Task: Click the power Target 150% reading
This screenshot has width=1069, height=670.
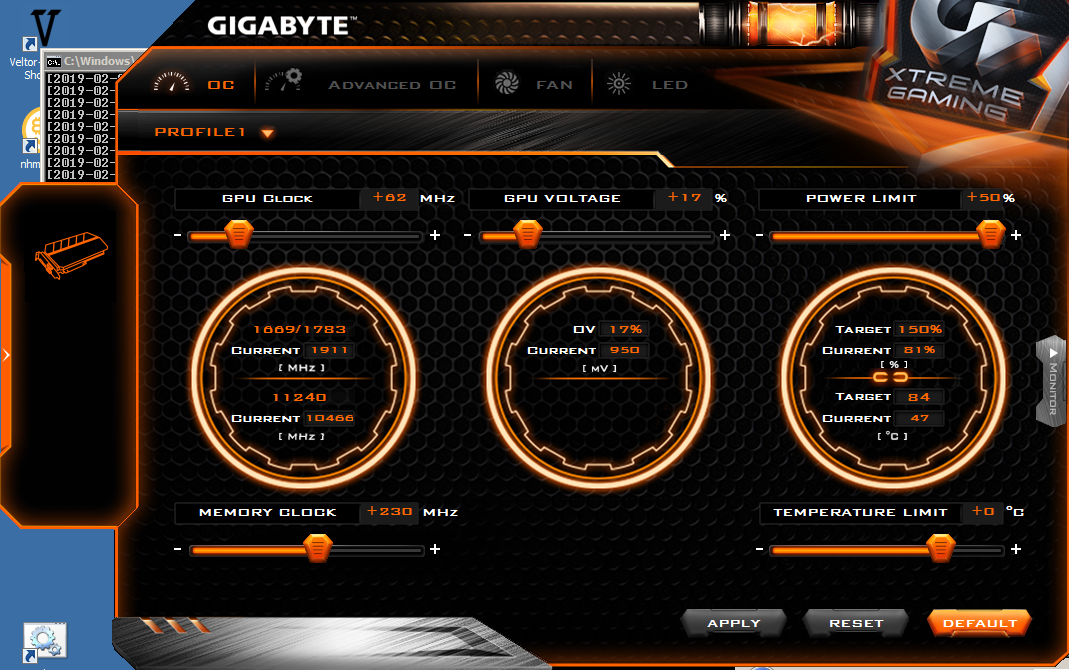Action: click(x=920, y=330)
